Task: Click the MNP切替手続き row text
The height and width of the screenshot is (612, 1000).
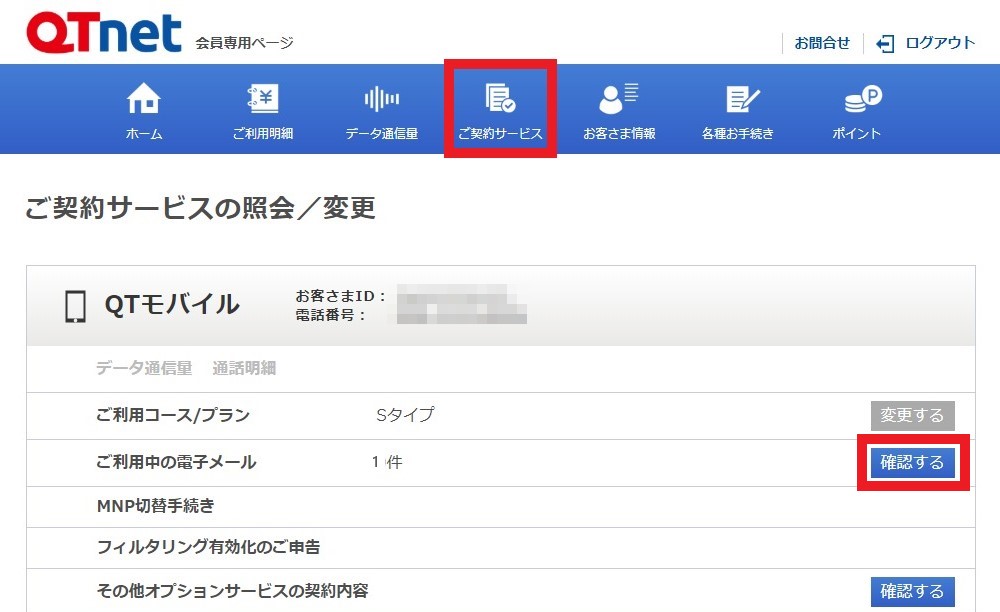Action: (x=156, y=506)
